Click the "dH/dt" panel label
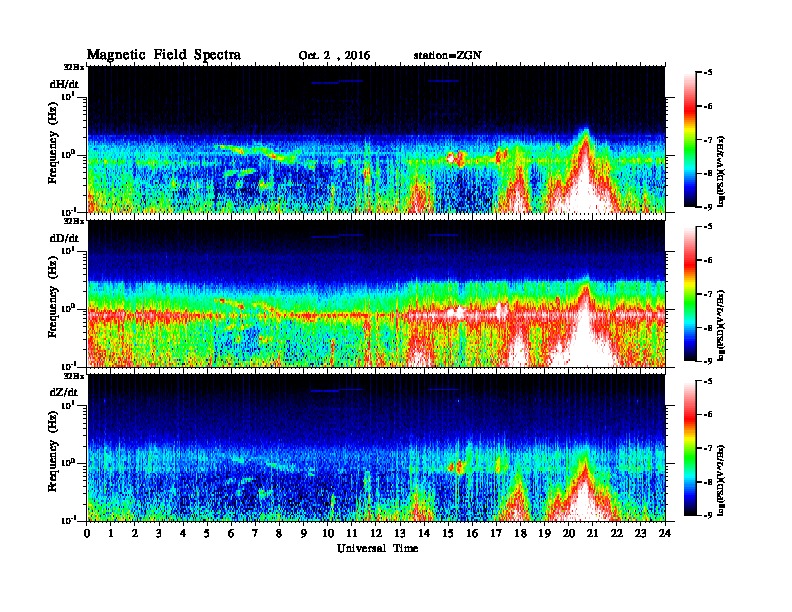This screenshot has height=612, width=792. coord(64,84)
